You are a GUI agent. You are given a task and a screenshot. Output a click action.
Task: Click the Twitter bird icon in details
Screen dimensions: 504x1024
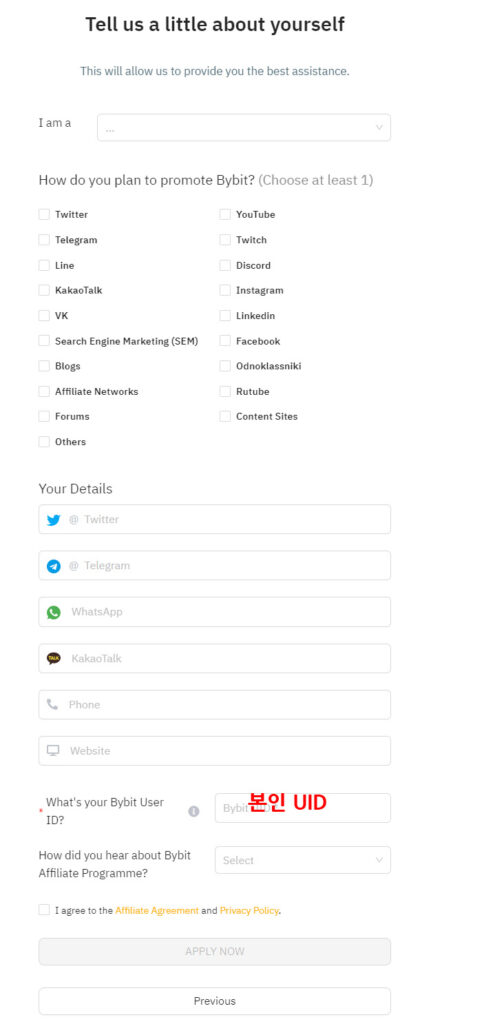click(54, 520)
